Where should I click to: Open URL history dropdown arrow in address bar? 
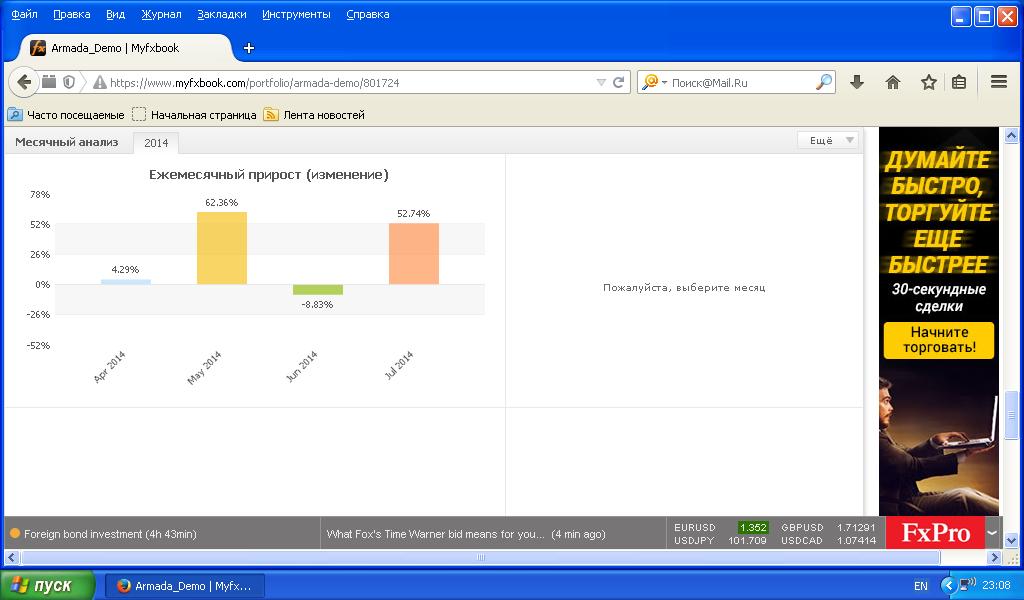(601, 83)
